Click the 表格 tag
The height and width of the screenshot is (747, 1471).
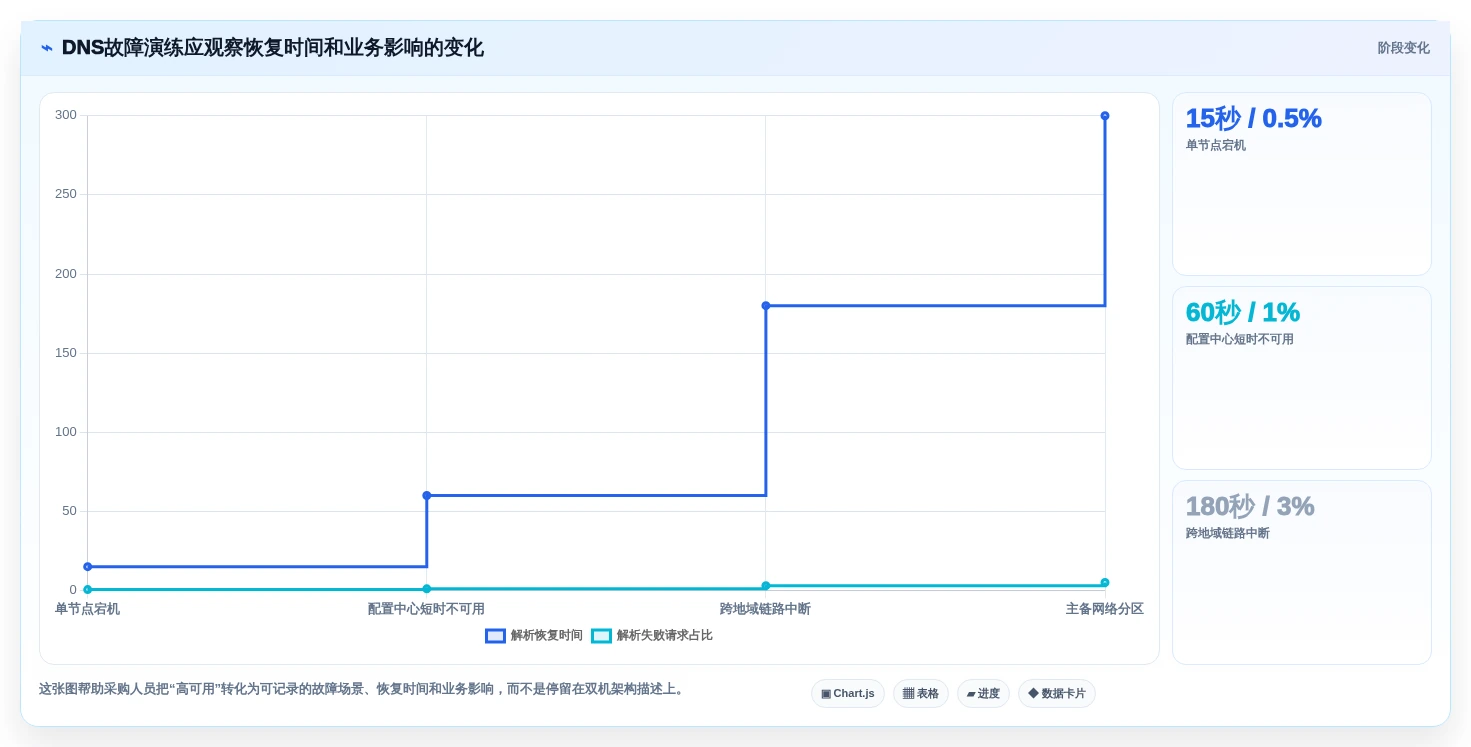(921, 693)
